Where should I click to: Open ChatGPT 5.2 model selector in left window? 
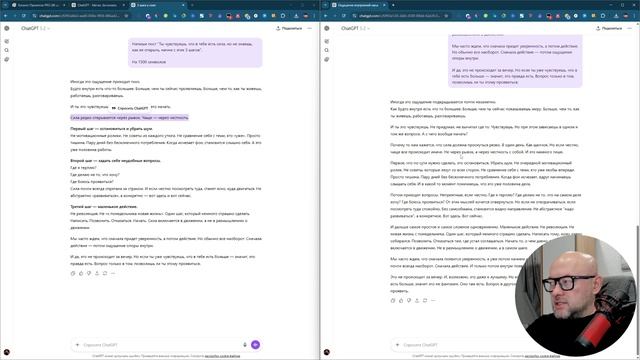(36, 28)
